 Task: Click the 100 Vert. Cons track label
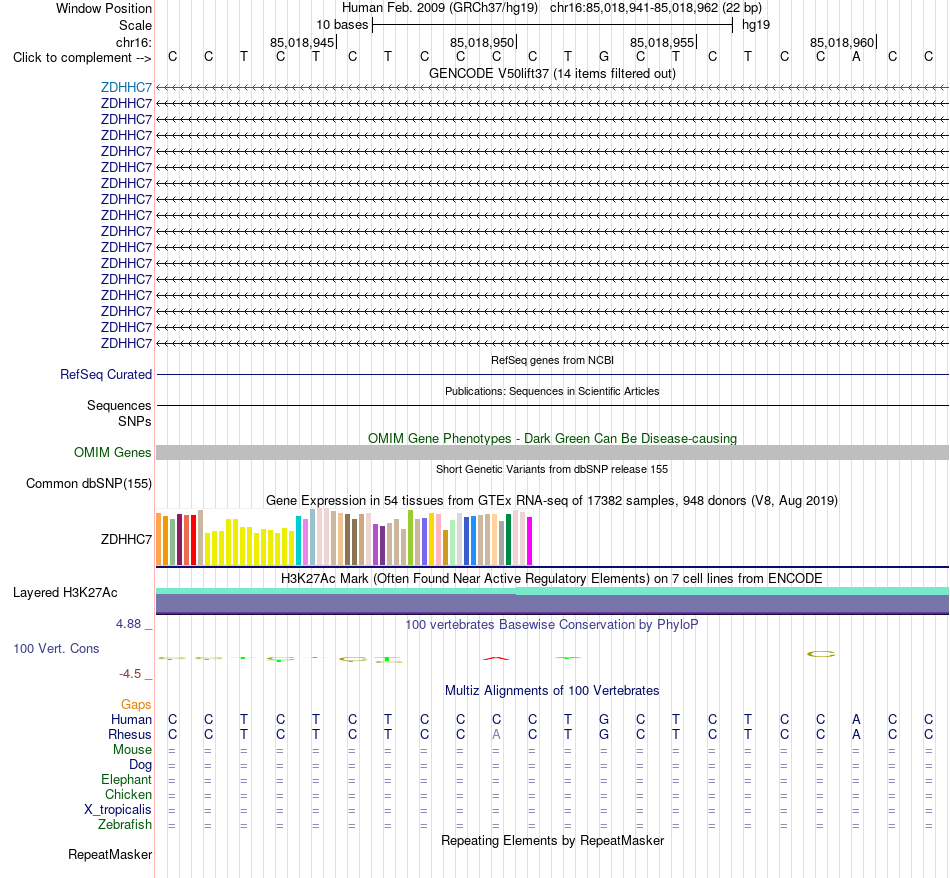pos(56,648)
